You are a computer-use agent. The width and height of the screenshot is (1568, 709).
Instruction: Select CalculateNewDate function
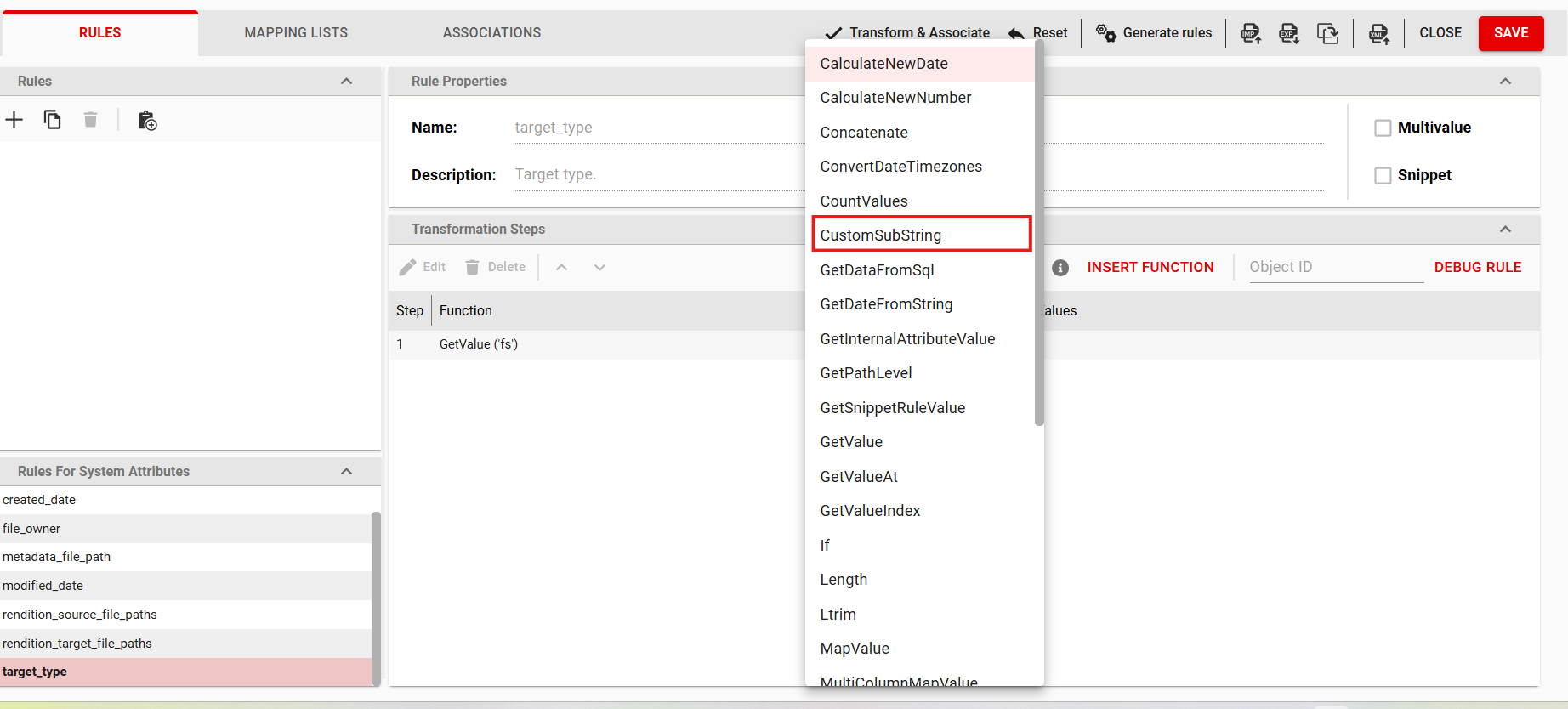click(920, 64)
